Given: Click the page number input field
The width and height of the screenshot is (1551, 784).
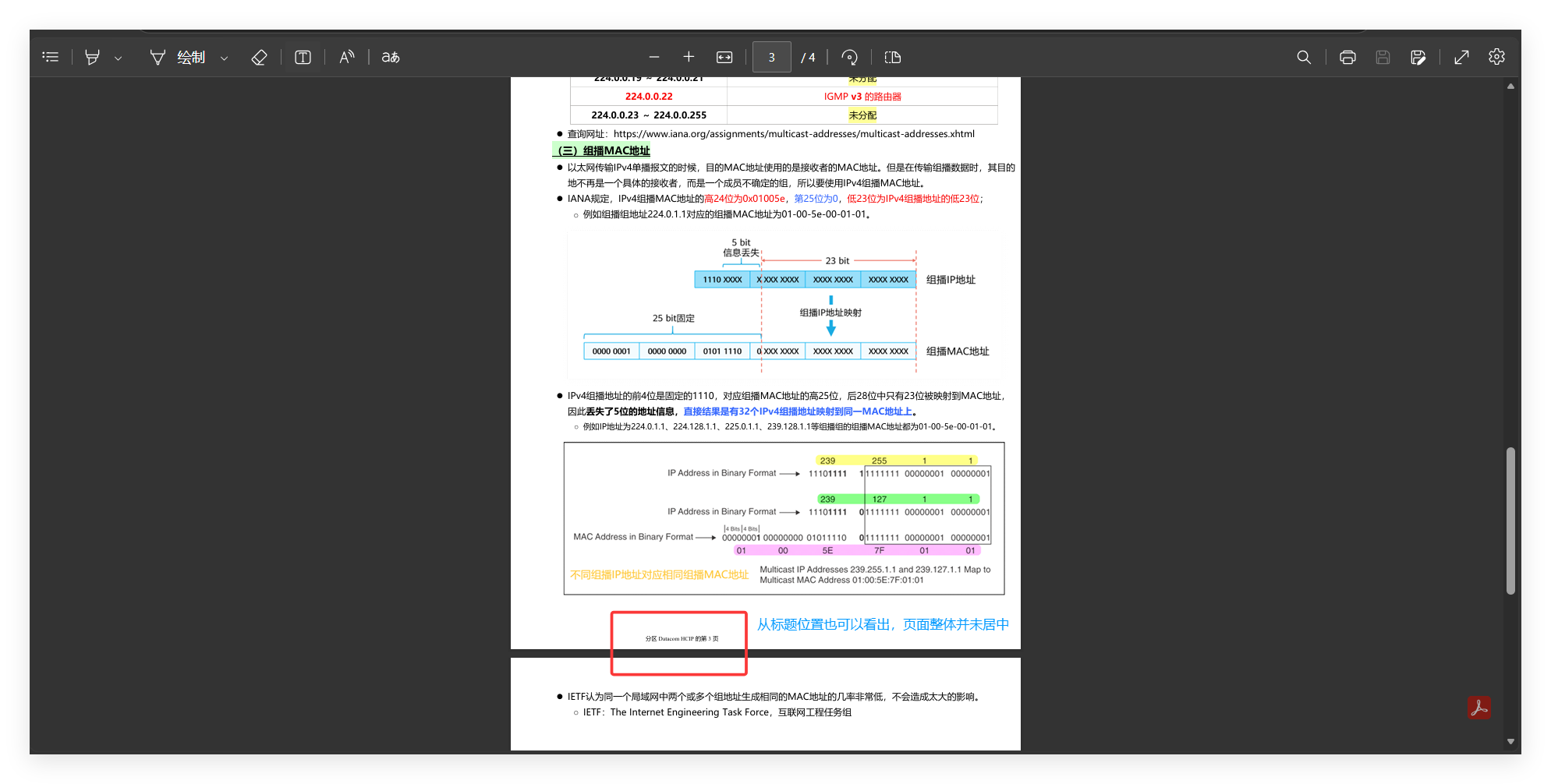Looking at the screenshot, I should point(772,57).
